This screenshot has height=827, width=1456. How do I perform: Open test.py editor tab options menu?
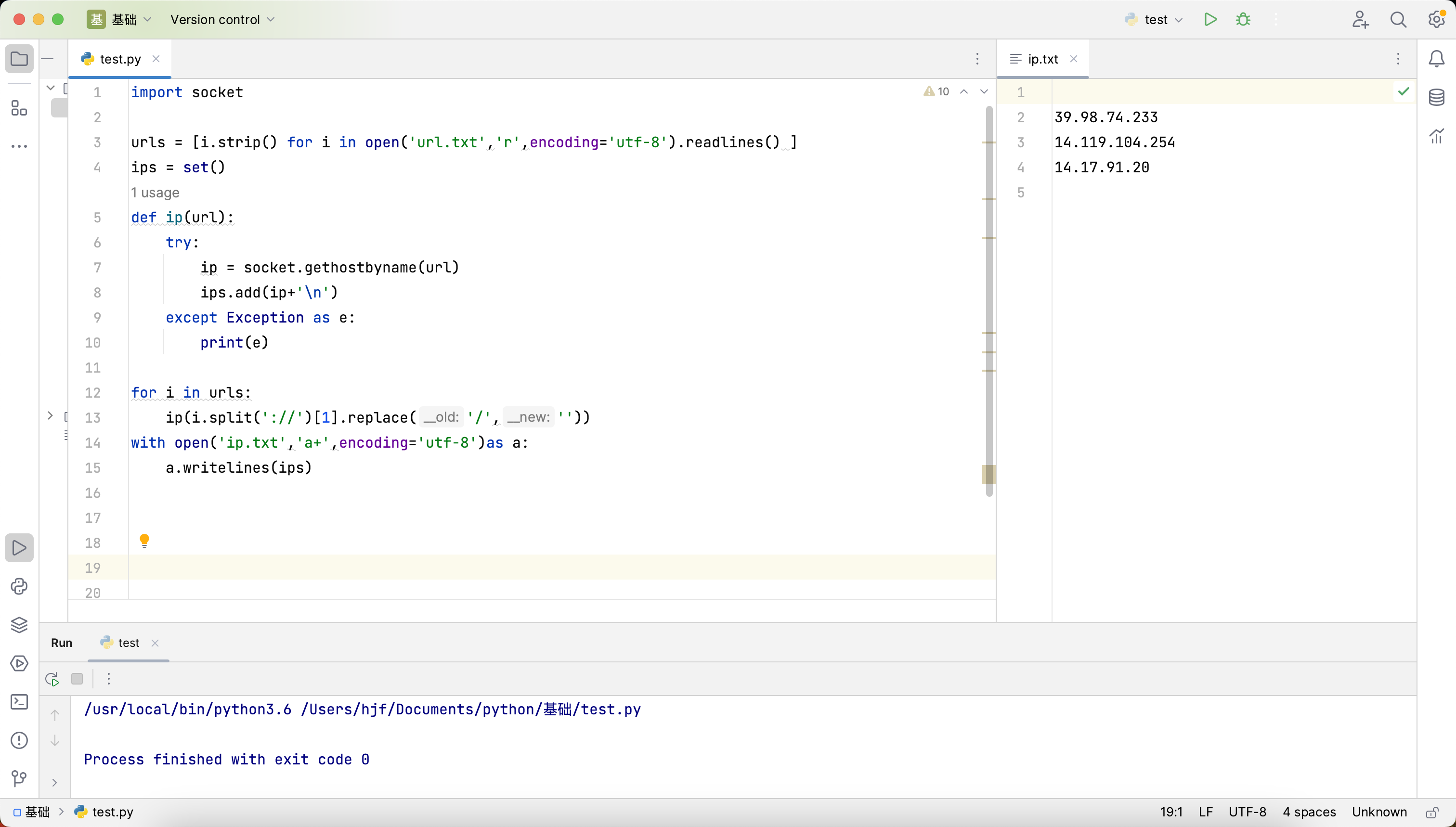(x=977, y=59)
